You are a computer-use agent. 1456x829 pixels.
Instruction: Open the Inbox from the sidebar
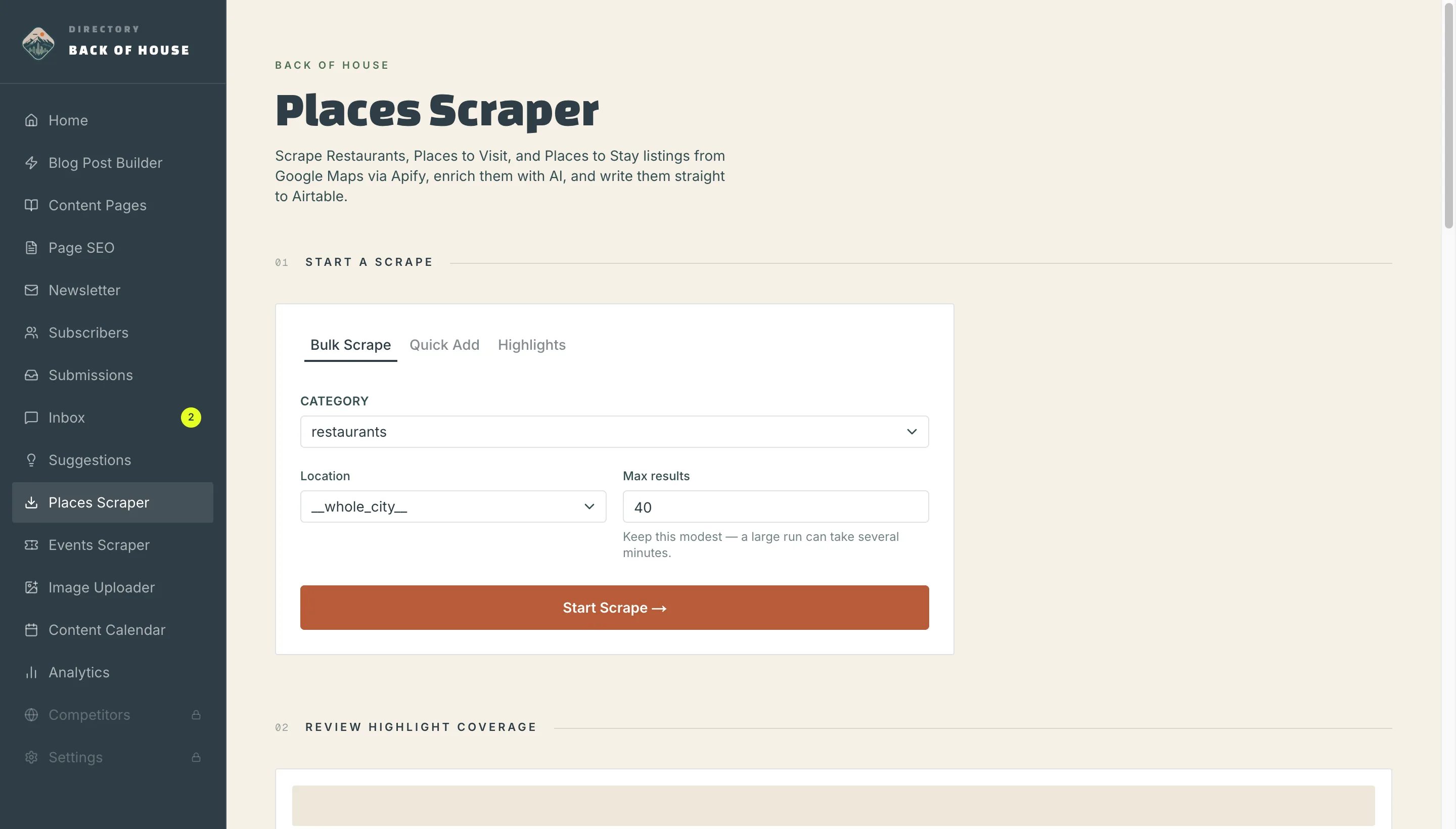[113, 418]
